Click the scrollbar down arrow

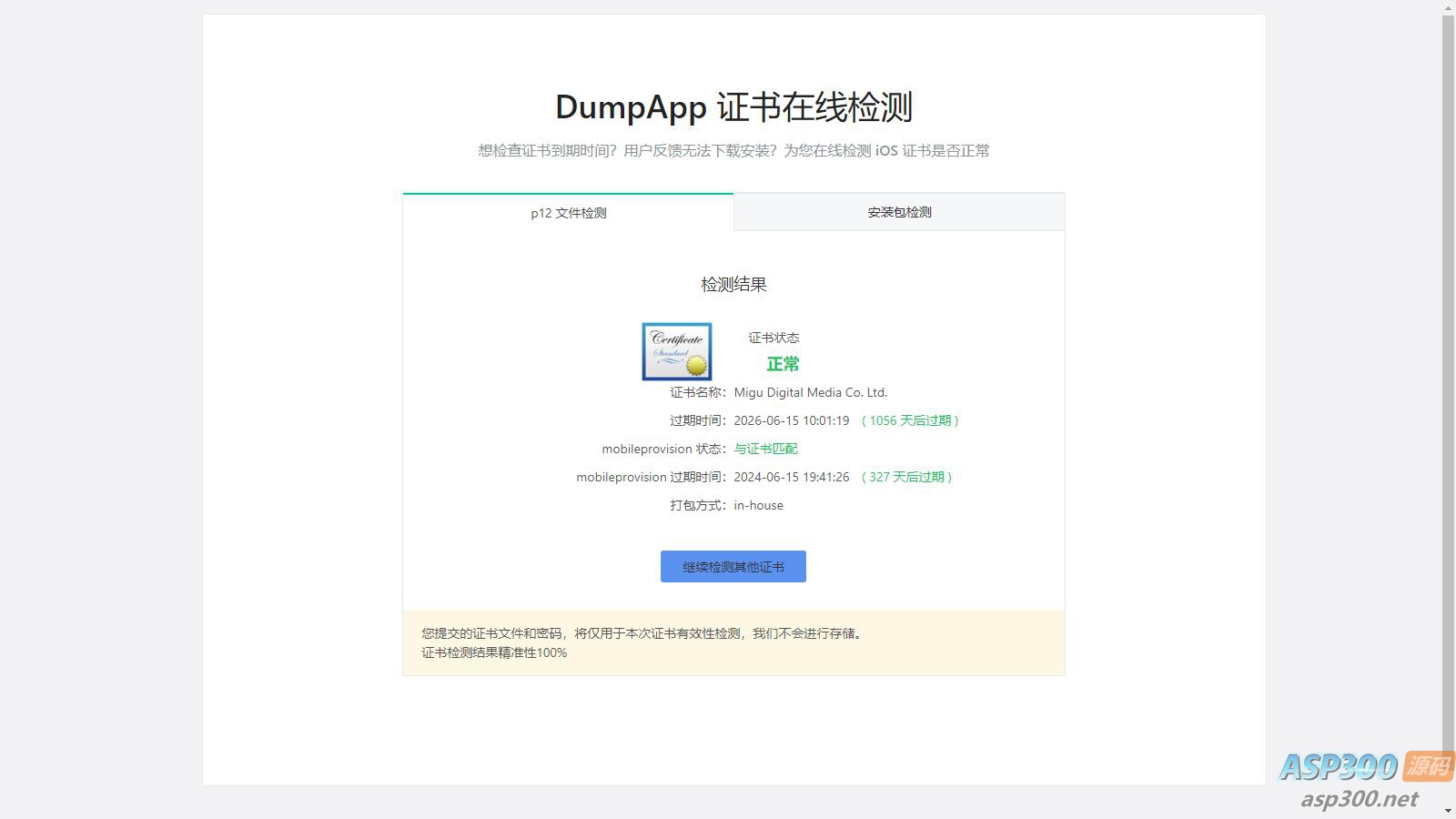[x=1449, y=811]
